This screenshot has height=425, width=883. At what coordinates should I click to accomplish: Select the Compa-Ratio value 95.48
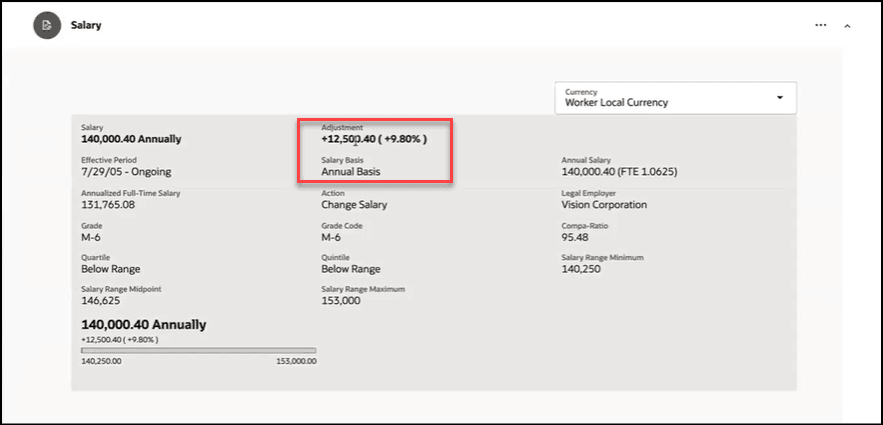tap(574, 237)
